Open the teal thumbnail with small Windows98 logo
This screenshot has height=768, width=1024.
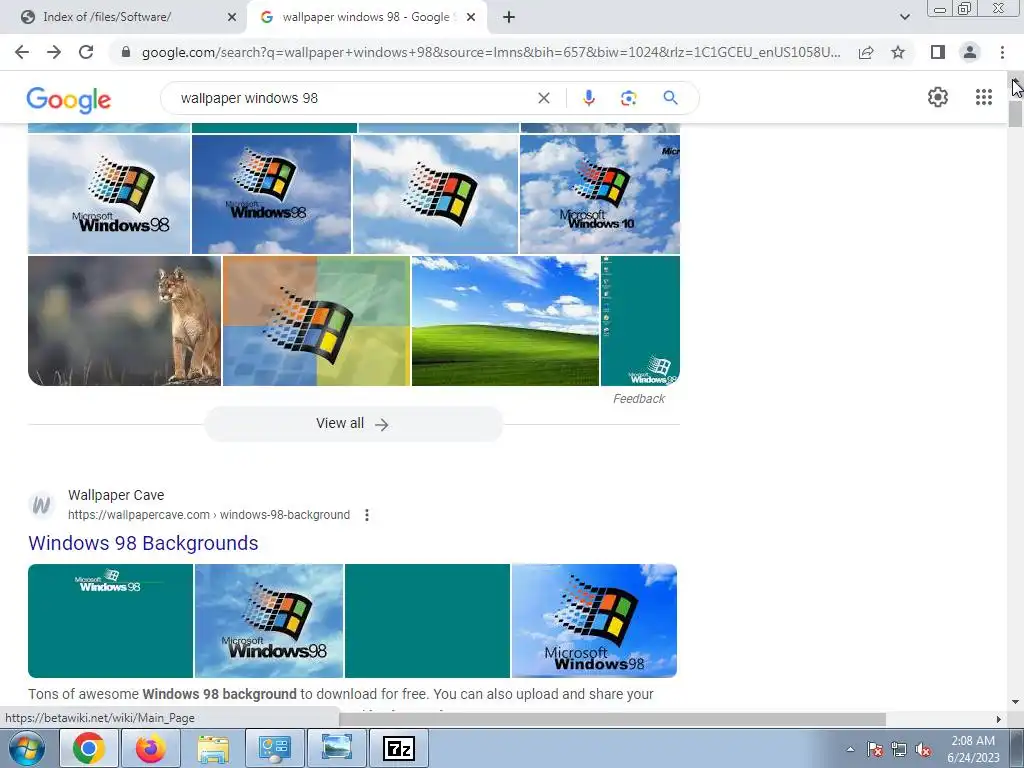tap(110, 621)
